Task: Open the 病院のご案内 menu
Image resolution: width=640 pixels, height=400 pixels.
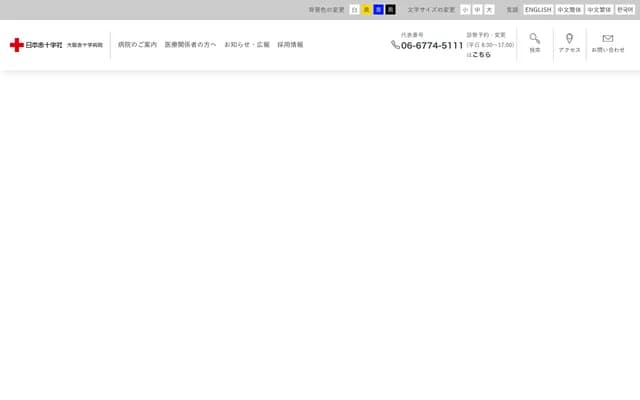Action: [x=138, y=45]
